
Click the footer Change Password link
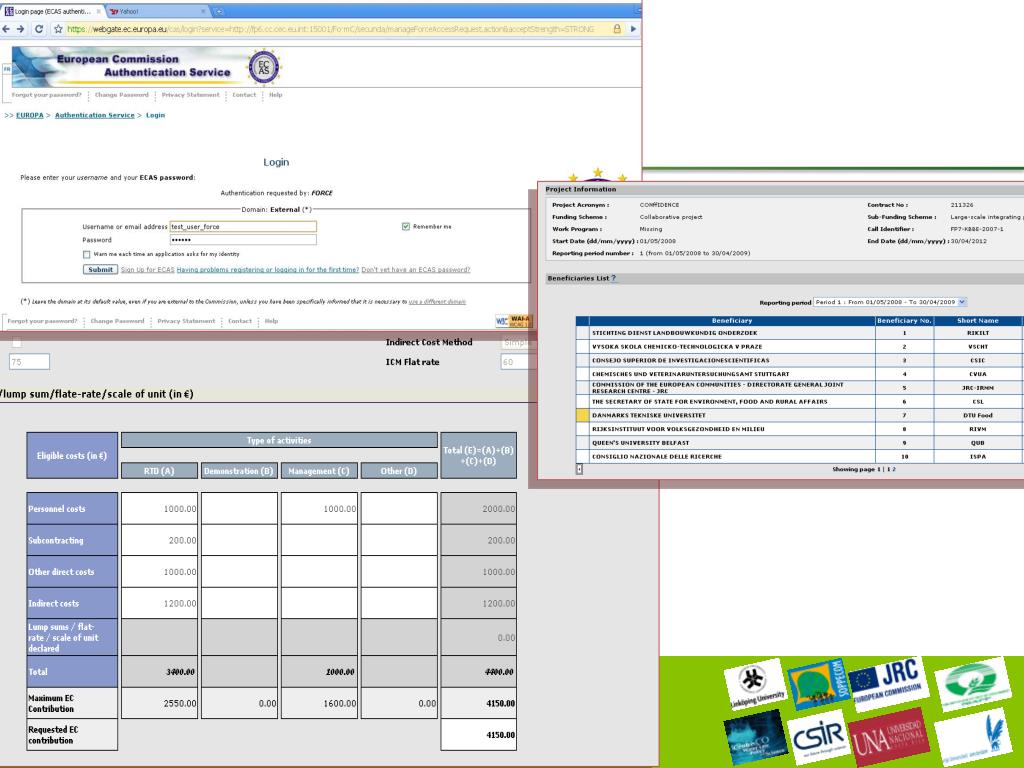(117, 321)
